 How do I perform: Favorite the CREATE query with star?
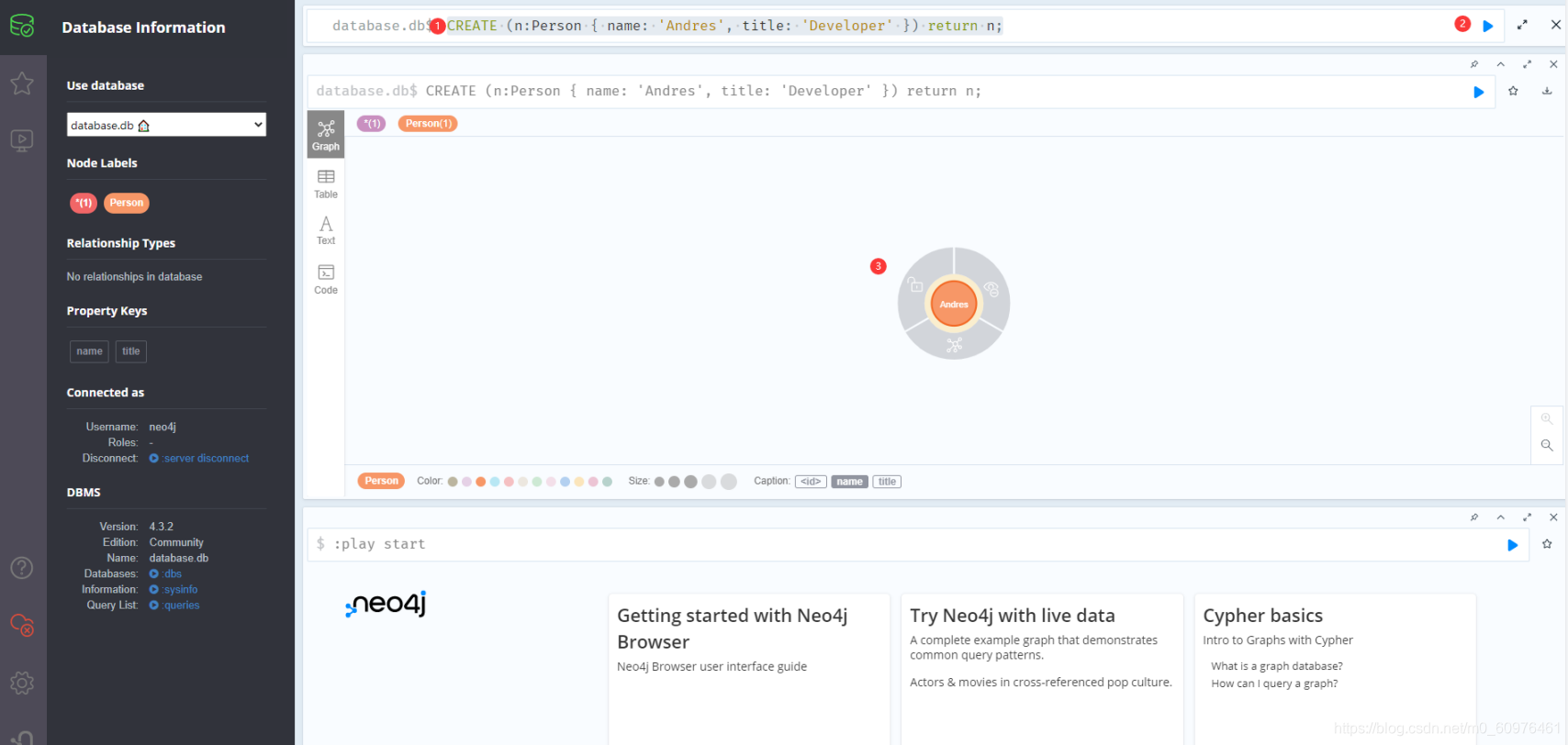pos(1513,91)
